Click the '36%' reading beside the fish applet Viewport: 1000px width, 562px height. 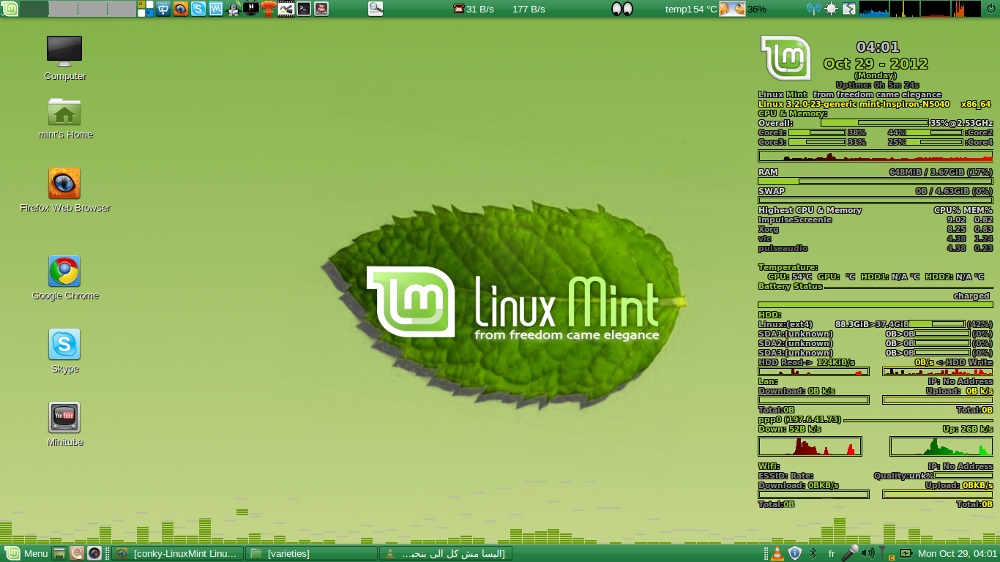point(757,9)
